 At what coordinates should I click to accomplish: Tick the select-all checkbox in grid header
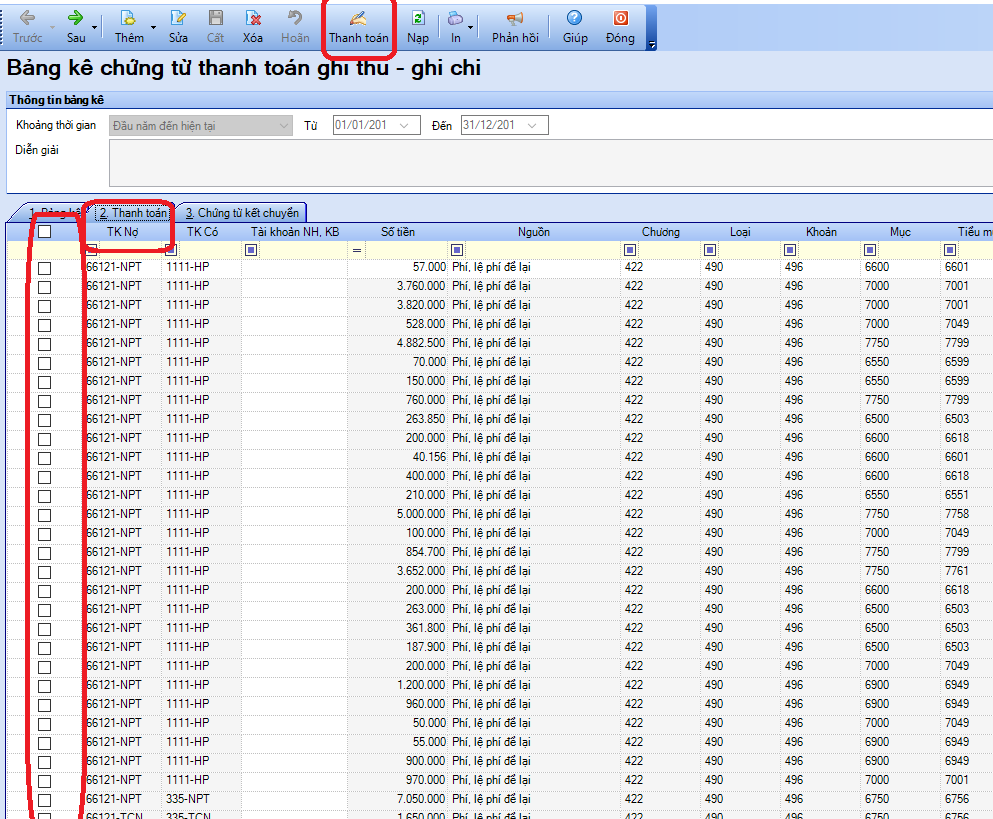[44, 232]
